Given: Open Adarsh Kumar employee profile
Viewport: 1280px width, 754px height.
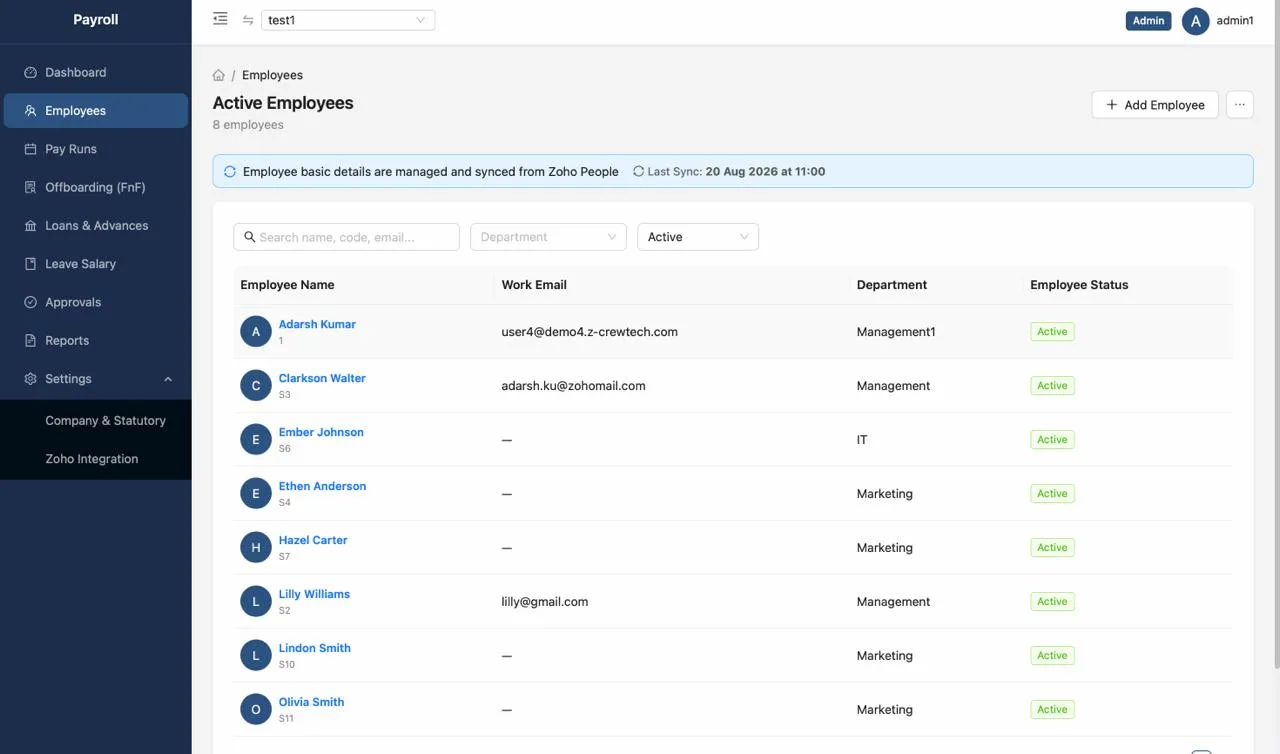Looking at the screenshot, I should coord(317,324).
